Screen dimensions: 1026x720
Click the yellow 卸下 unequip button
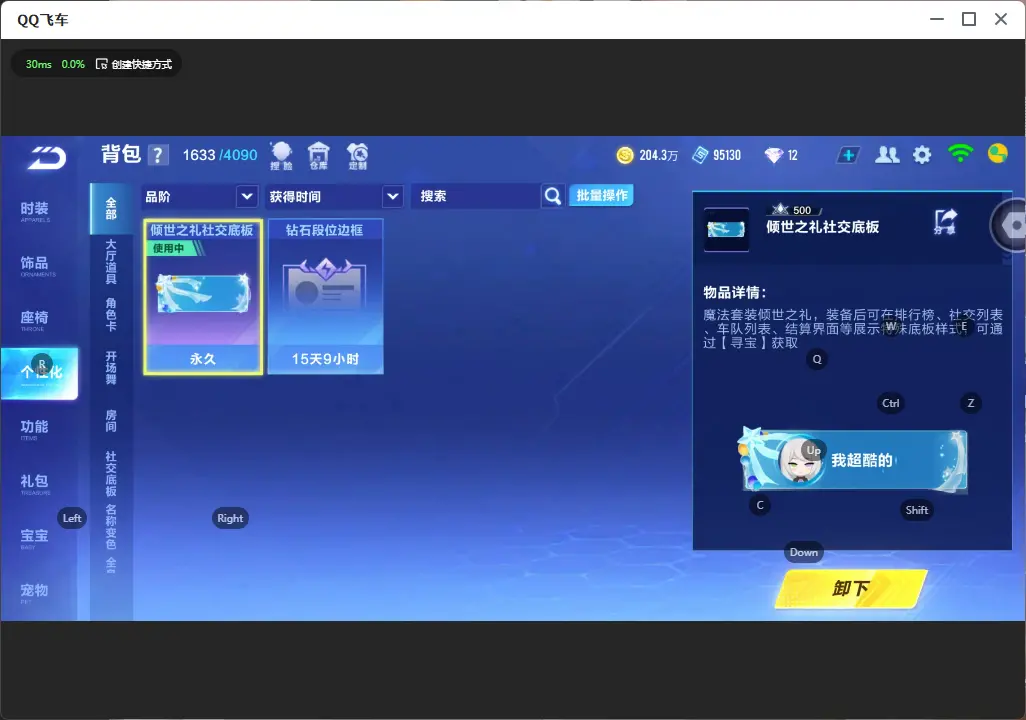851,588
